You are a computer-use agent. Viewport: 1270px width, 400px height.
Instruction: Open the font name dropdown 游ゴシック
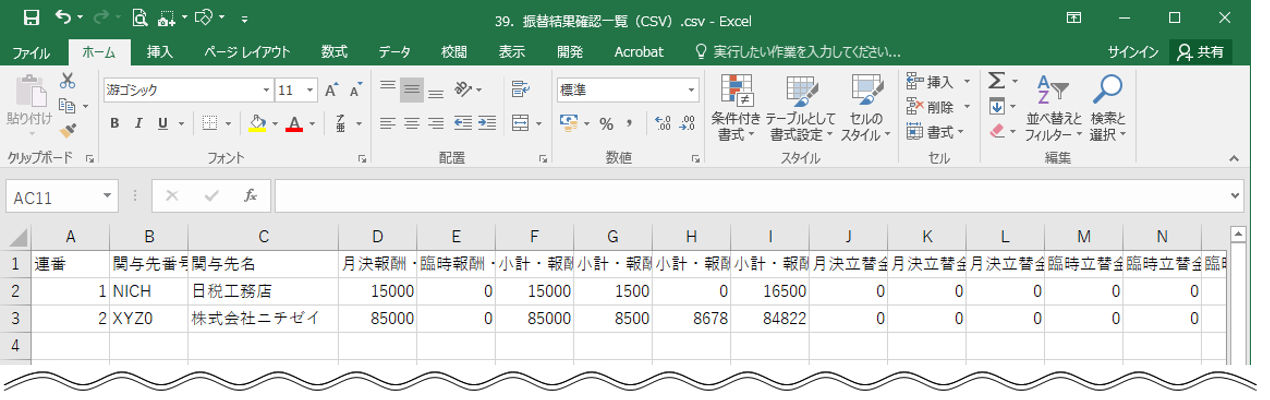(187, 90)
